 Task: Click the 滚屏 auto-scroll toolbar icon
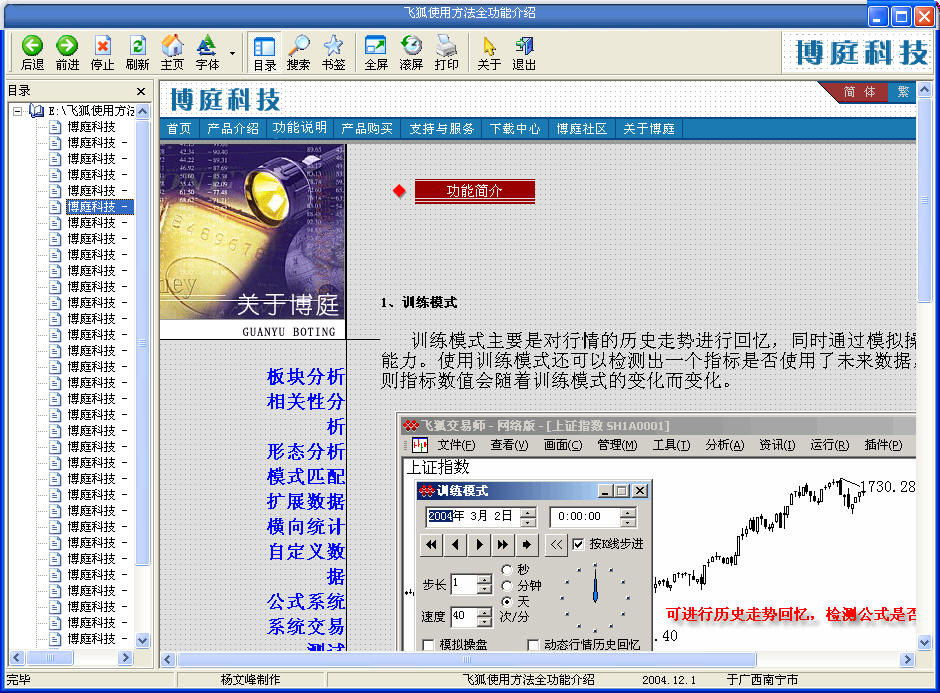pos(411,52)
